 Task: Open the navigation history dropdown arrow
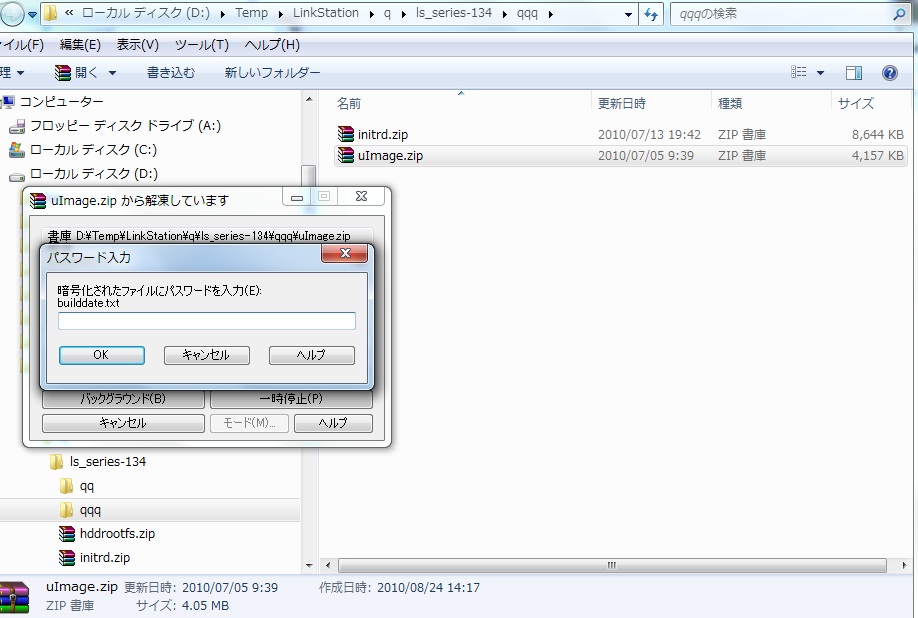coord(33,14)
